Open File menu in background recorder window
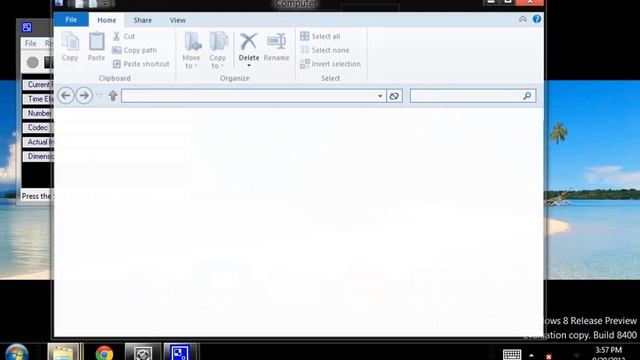The width and height of the screenshot is (640, 360). tap(31, 43)
